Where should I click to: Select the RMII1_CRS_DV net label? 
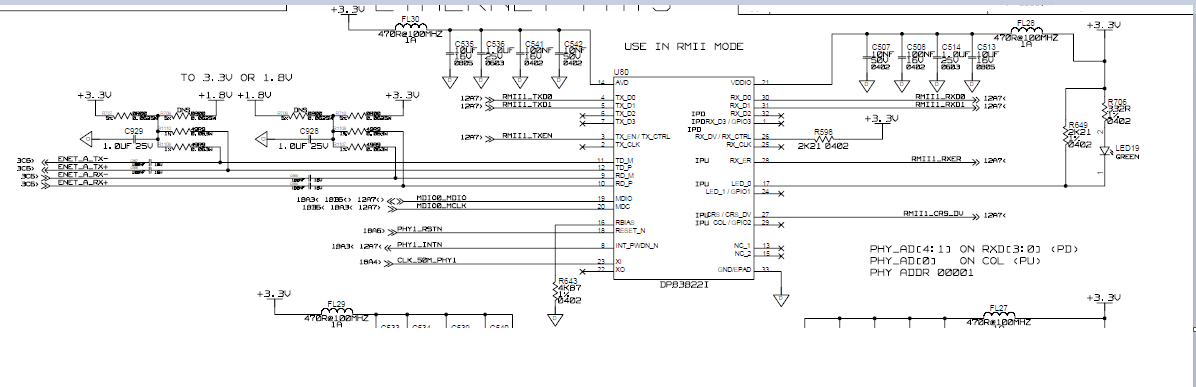[934, 214]
